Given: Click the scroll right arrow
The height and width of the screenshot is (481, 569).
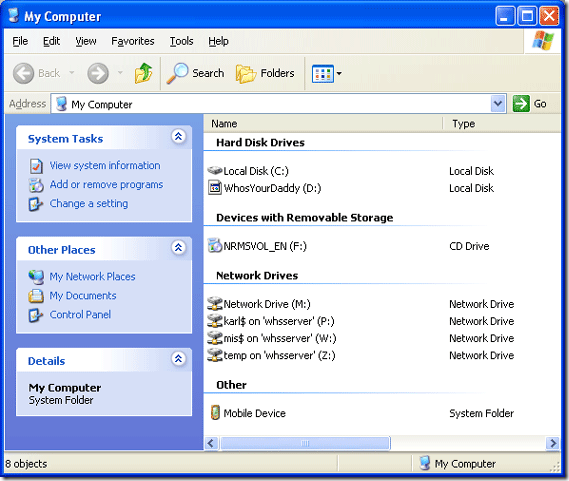Looking at the screenshot, I should (553, 443).
